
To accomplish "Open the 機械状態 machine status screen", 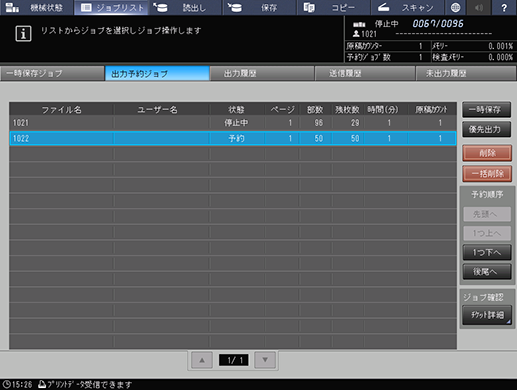I will pyautogui.click(x=36, y=7).
